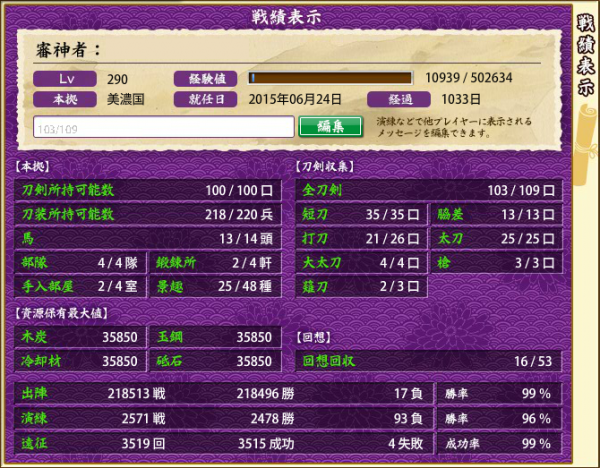600x468 pixels.
Task: Click the 刀装所持可能数 row
Action: (148, 214)
